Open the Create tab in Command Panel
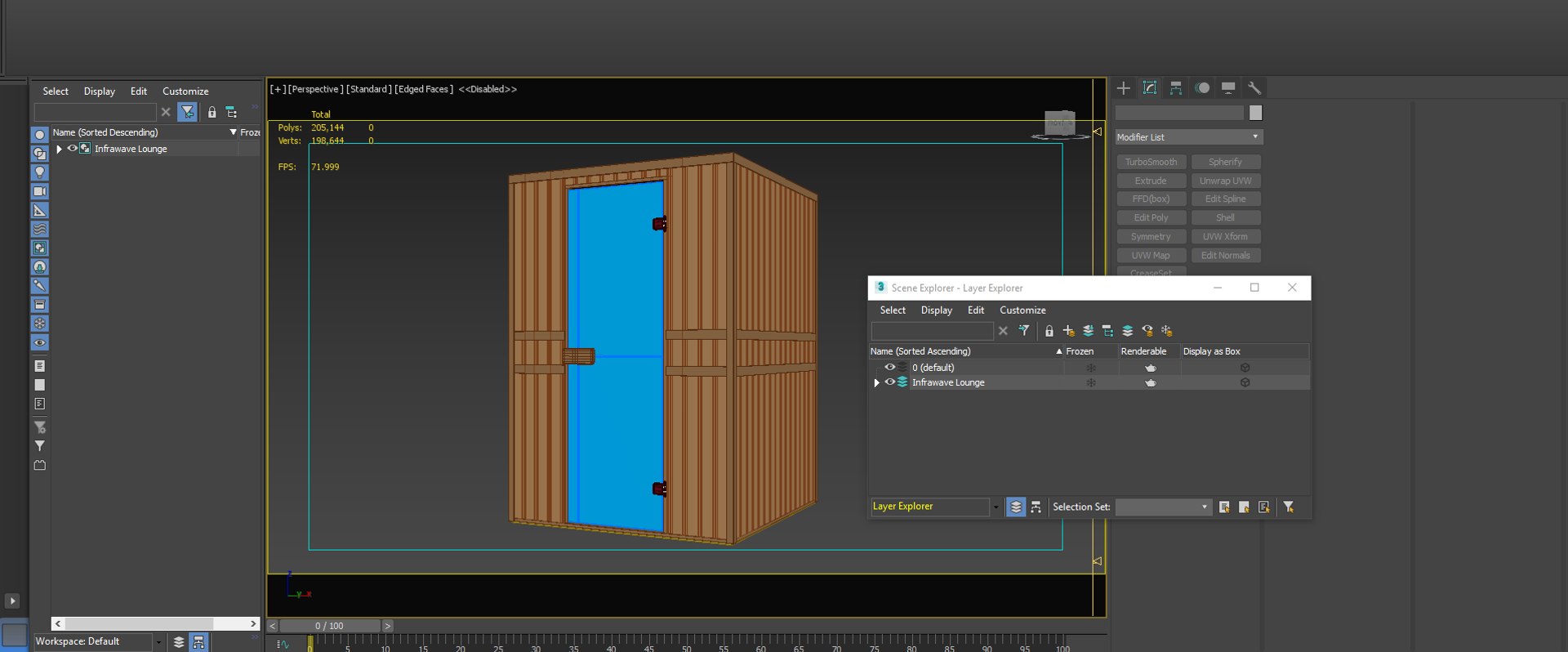Screen dimensions: 1568x652 [1124, 88]
